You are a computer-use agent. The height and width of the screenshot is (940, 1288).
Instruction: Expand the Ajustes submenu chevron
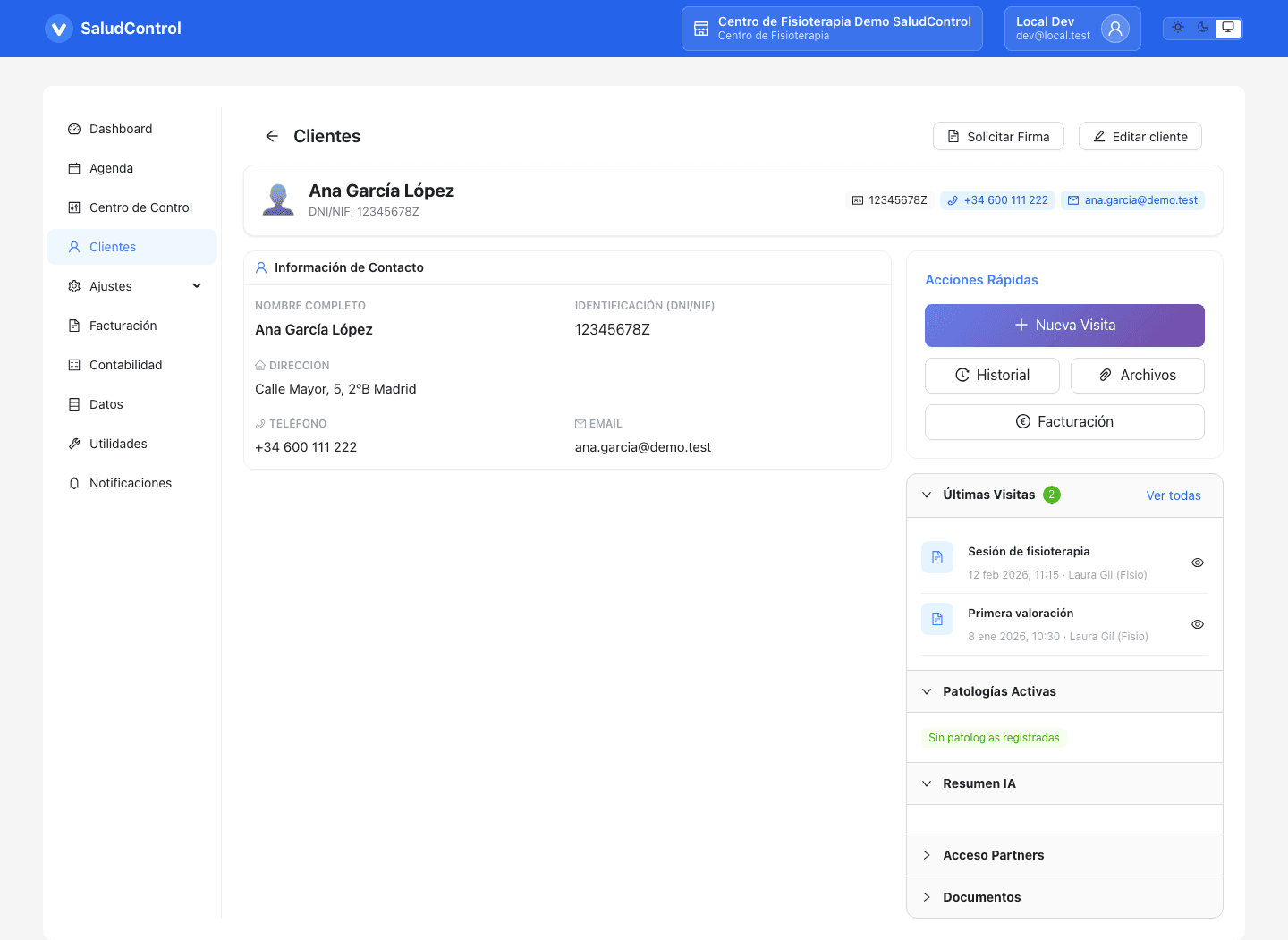coord(197,286)
